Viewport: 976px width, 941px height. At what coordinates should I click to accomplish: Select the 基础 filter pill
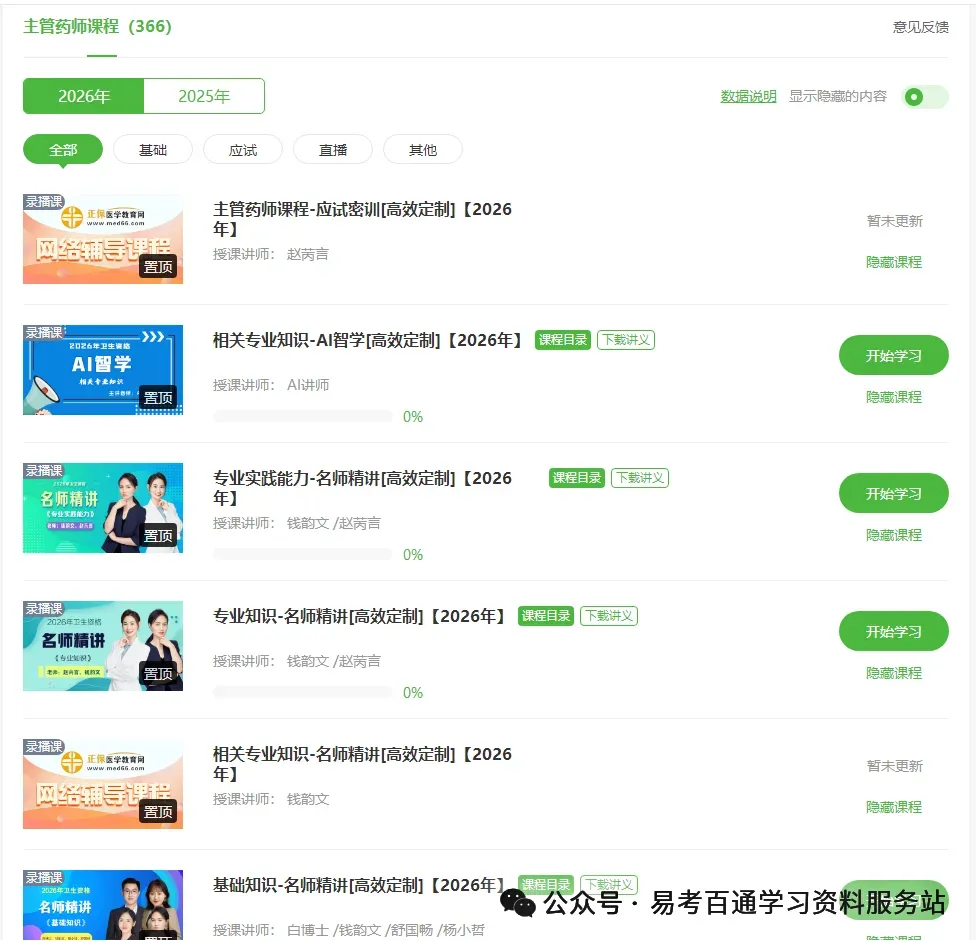[x=152, y=149]
